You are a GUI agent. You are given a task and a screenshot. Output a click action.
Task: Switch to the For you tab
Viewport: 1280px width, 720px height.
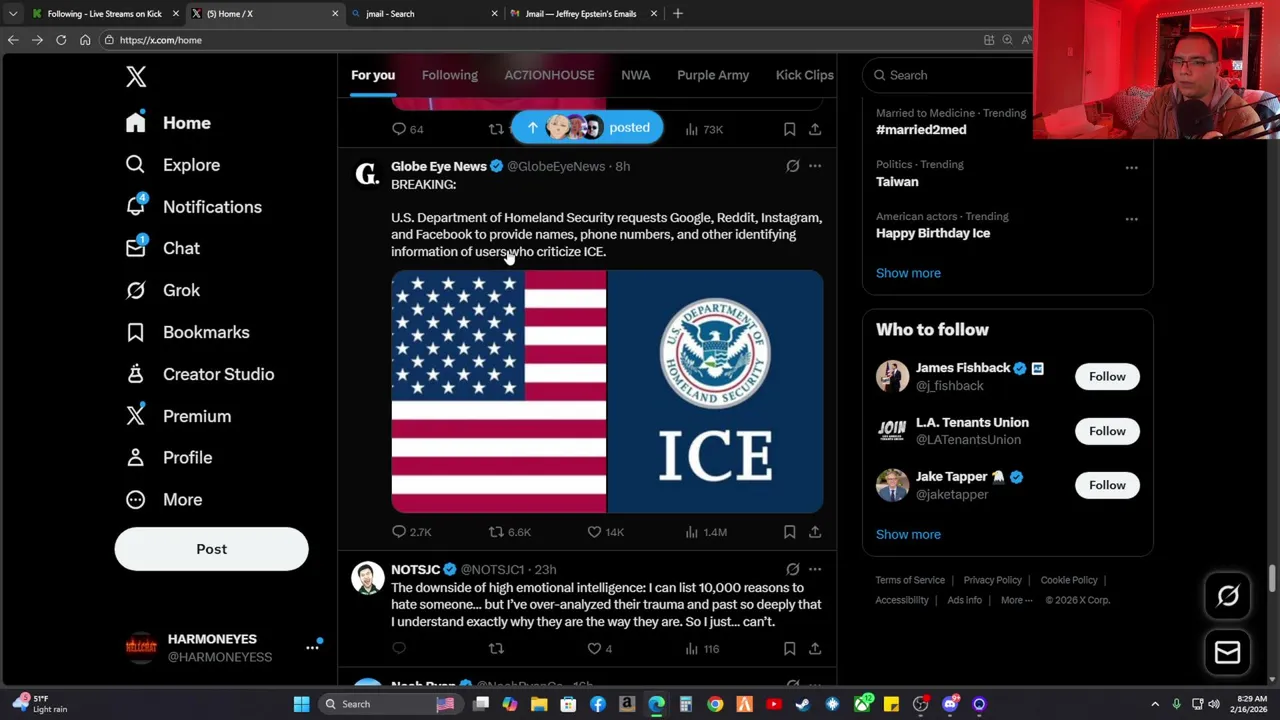click(x=373, y=75)
